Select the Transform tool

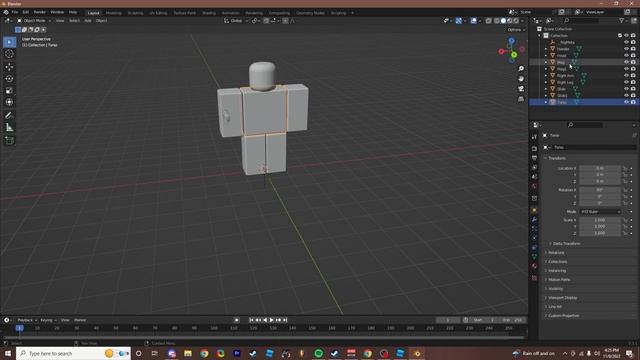tap(9, 102)
